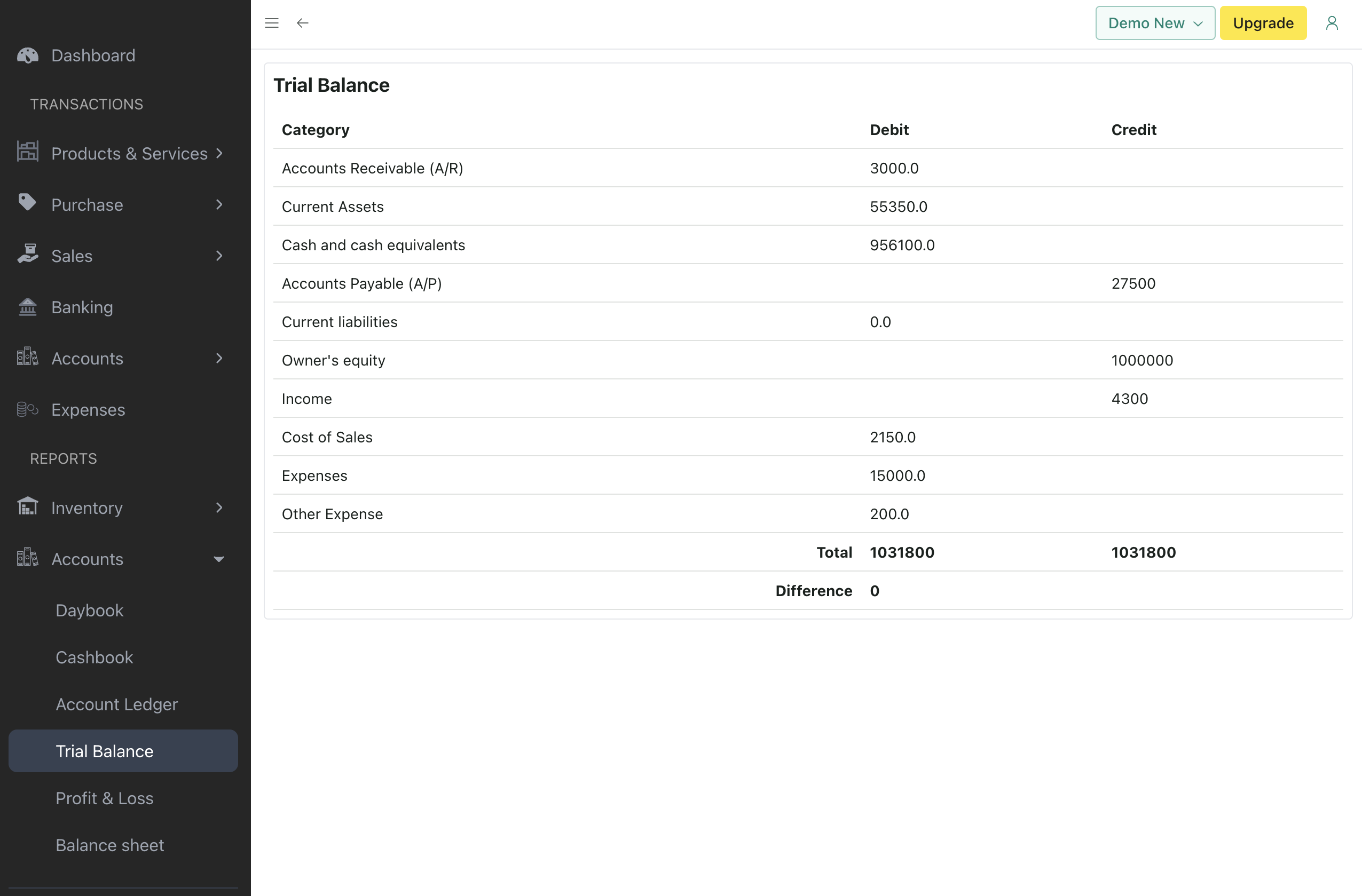
Task: Select the Balance Sheet report
Action: coord(110,845)
